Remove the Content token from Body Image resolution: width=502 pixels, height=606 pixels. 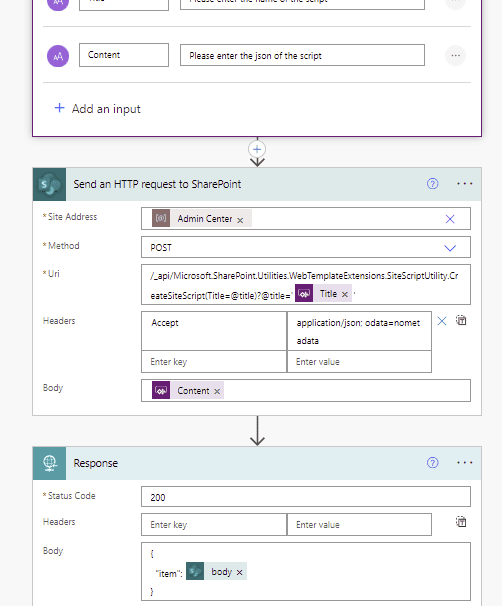pos(217,392)
